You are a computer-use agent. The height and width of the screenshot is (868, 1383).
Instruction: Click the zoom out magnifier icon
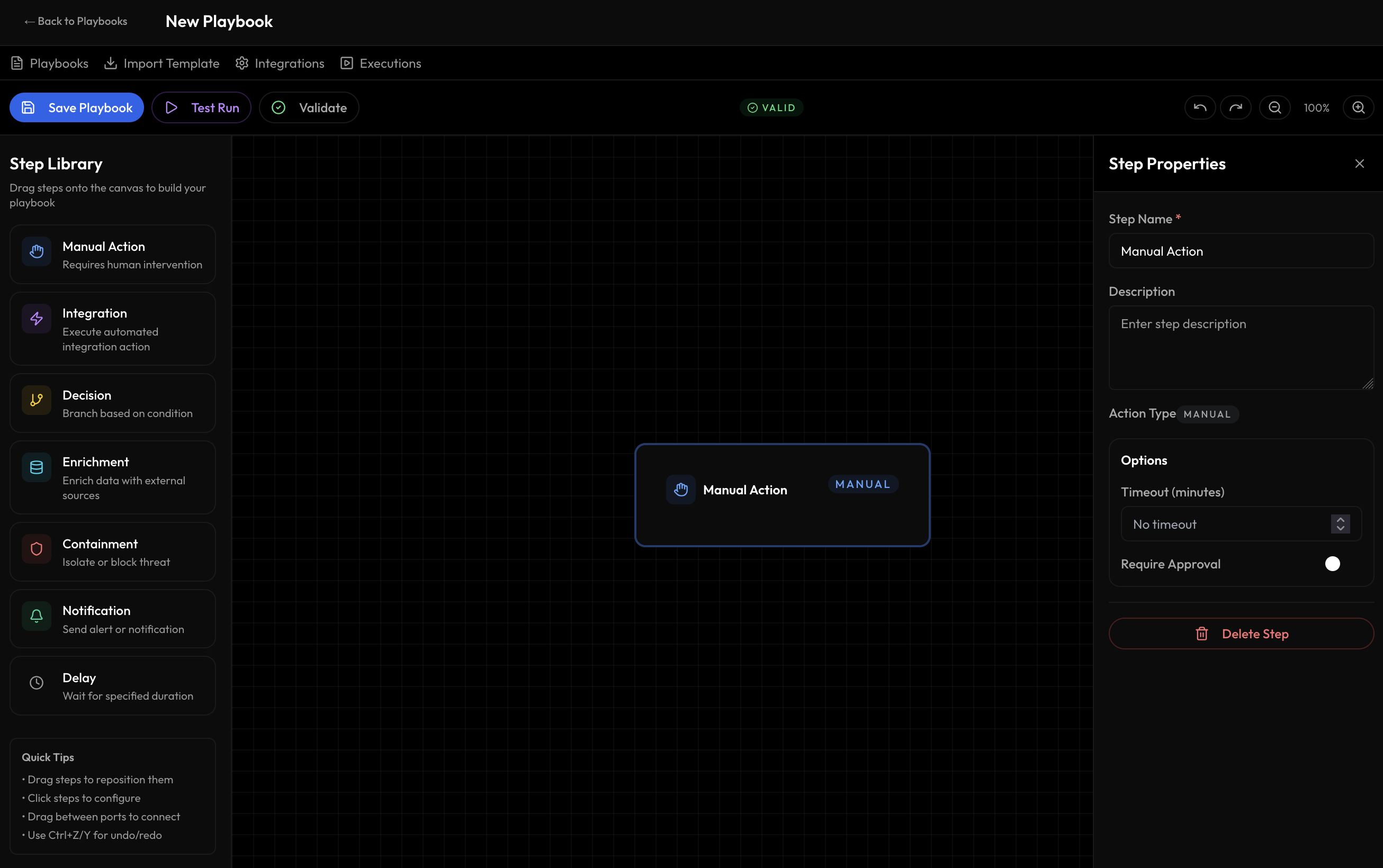point(1274,107)
